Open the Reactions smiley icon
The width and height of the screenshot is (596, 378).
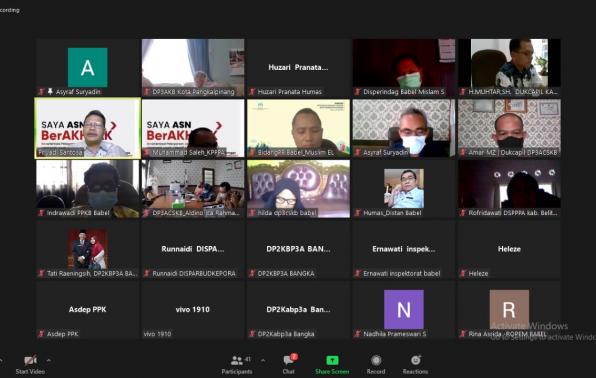(415, 360)
